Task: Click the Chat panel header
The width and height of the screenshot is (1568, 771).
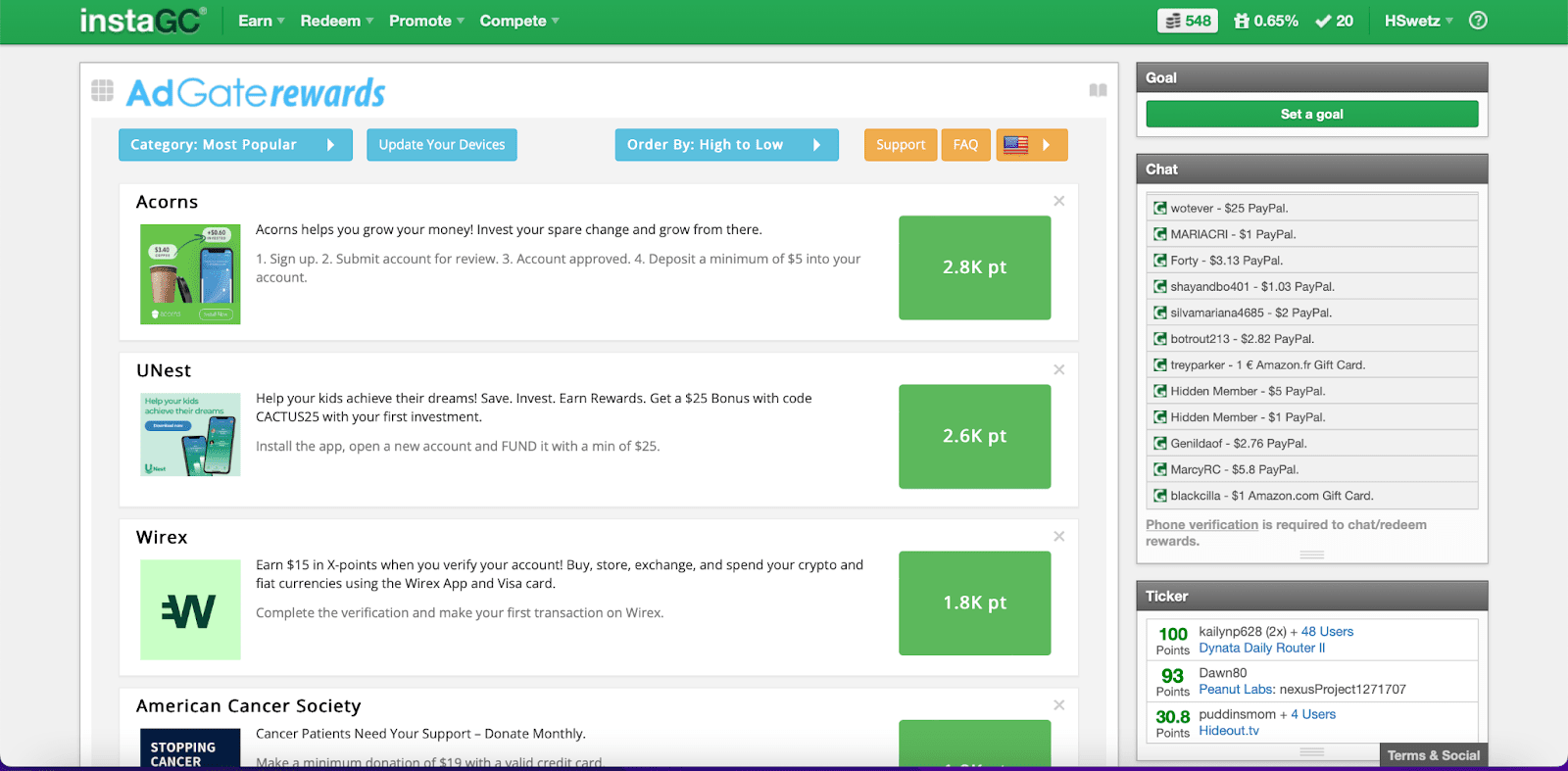Action: click(1312, 169)
